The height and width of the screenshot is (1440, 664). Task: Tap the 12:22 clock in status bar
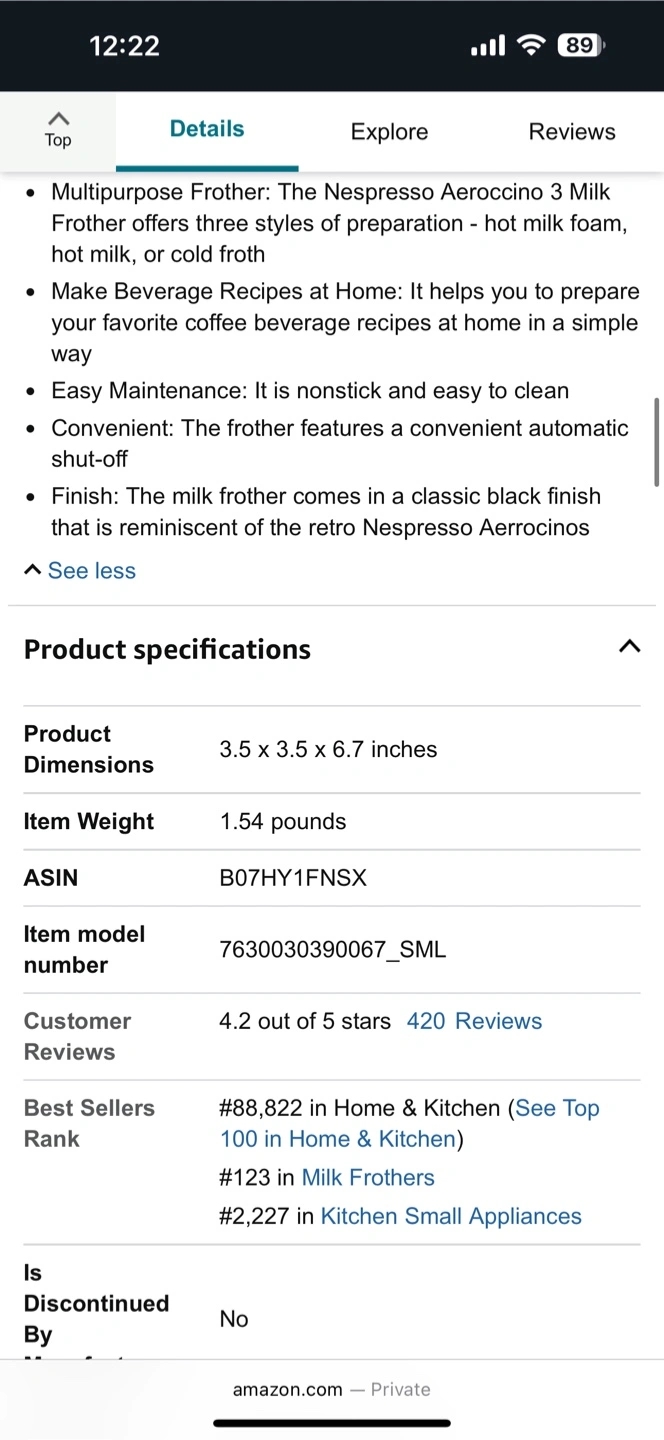pyautogui.click(x=124, y=45)
